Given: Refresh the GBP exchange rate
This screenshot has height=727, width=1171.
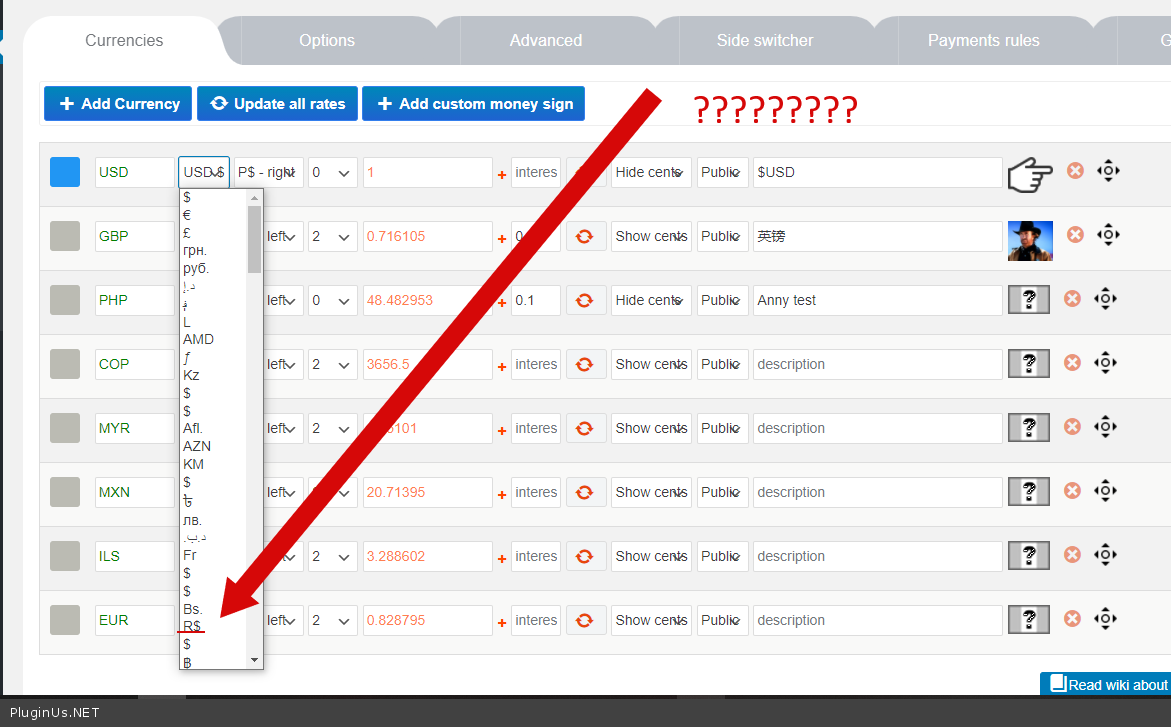Looking at the screenshot, I should click(586, 236).
